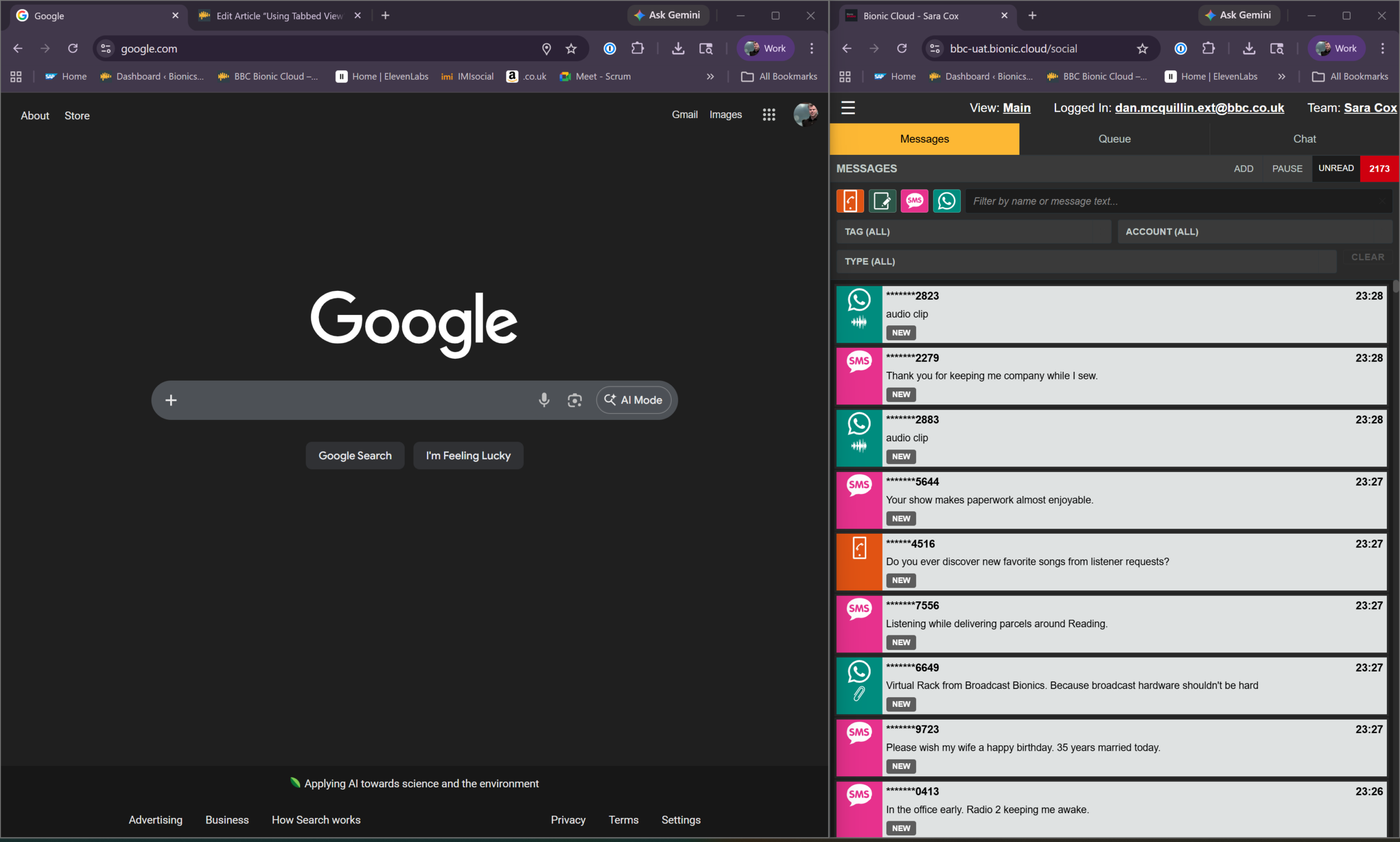Expand the TAG (ALL) dropdown
The height and width of the screenshot is (842, 1400).
[x=973, y=231]
